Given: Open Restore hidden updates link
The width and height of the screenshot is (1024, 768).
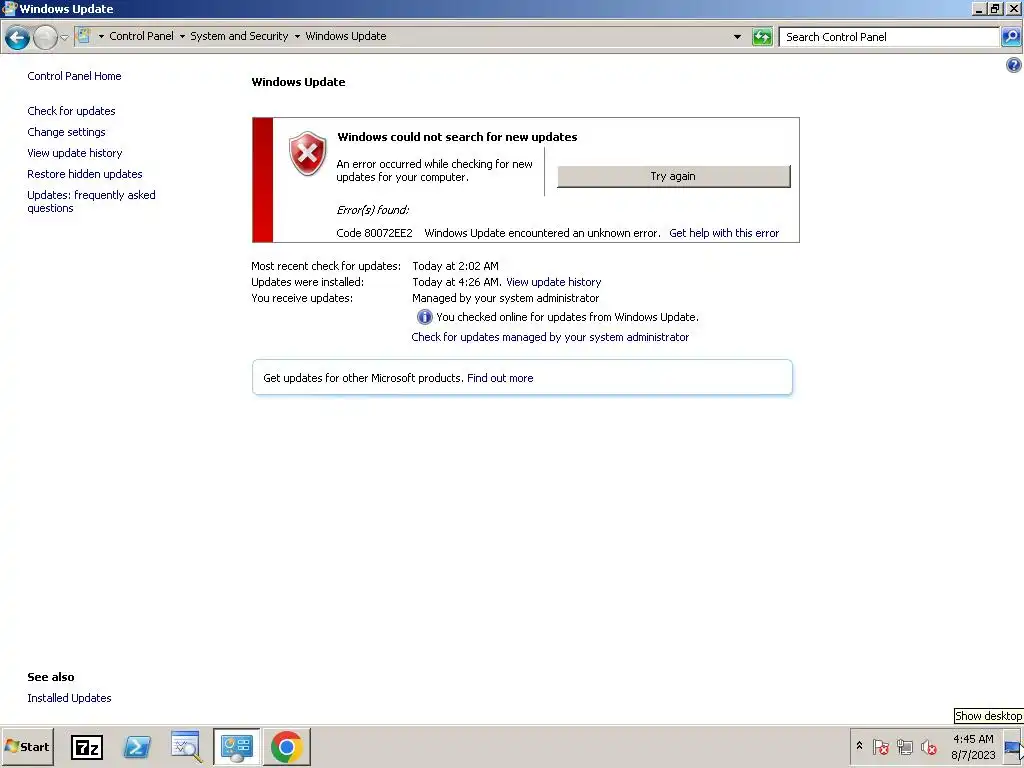Looking at the screenshot, I should tap(84, 174).
